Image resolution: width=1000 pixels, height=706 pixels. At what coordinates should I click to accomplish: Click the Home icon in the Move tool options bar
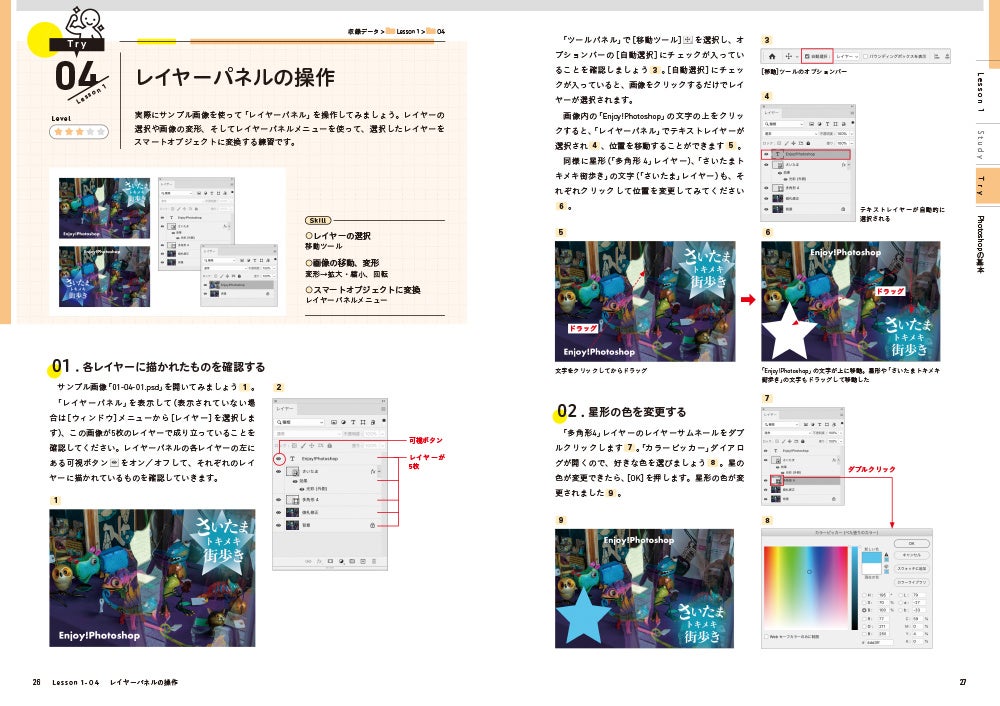click(772, 56)
